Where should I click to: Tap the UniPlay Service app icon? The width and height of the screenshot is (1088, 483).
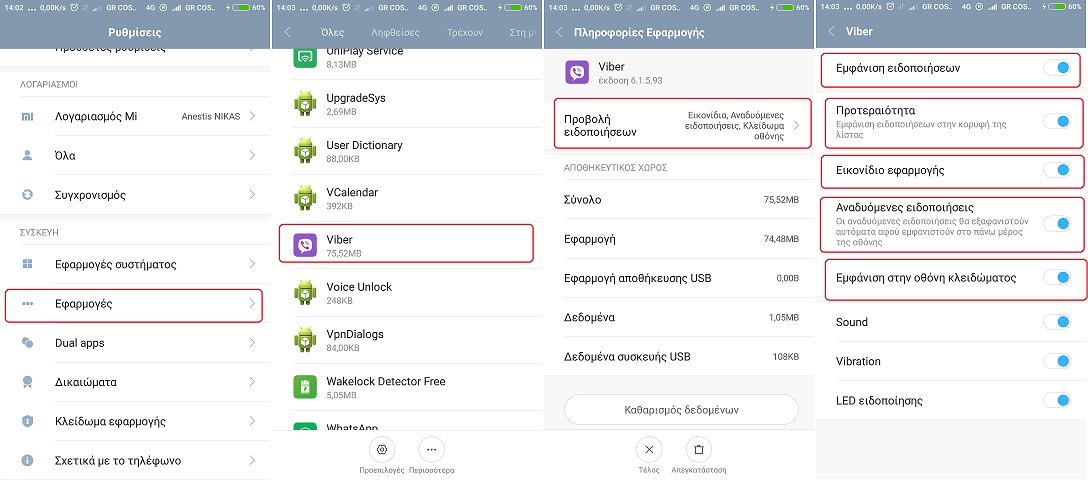(305, 58)
